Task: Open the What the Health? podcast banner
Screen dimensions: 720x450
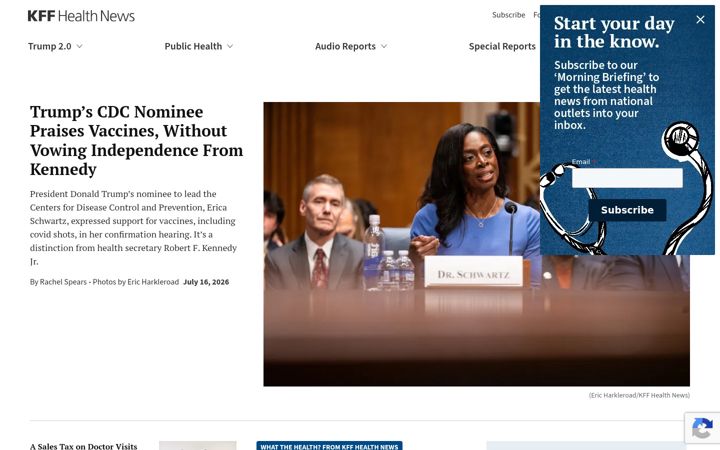Action: coord(329,446)
